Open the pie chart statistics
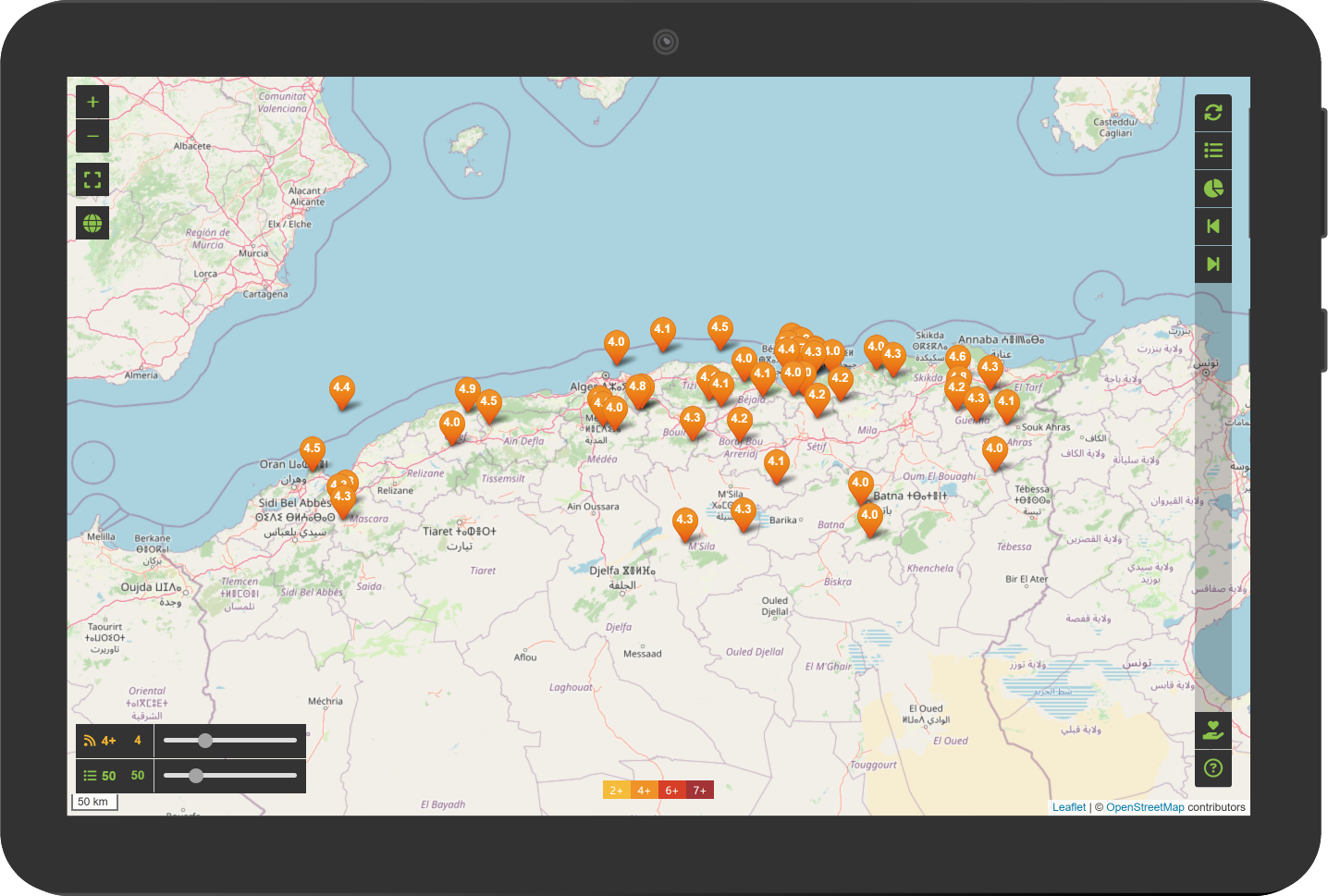The image size is (1328, 896). coord(1213,189)
